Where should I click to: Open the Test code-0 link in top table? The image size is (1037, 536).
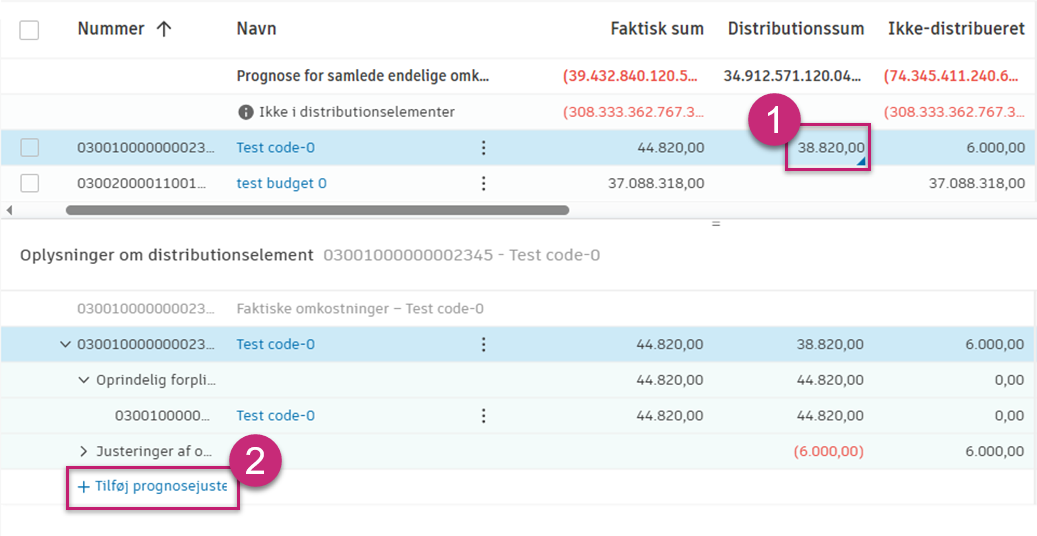point(275,148)
